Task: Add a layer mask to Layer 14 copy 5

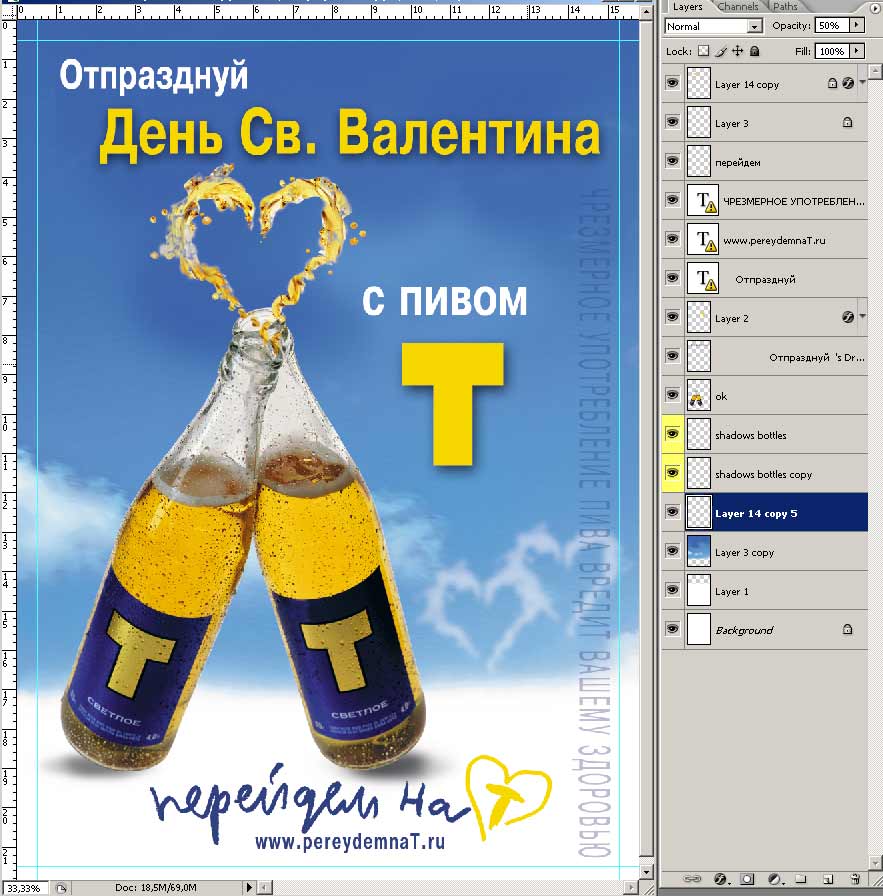Action: click(x=748, y=879)
